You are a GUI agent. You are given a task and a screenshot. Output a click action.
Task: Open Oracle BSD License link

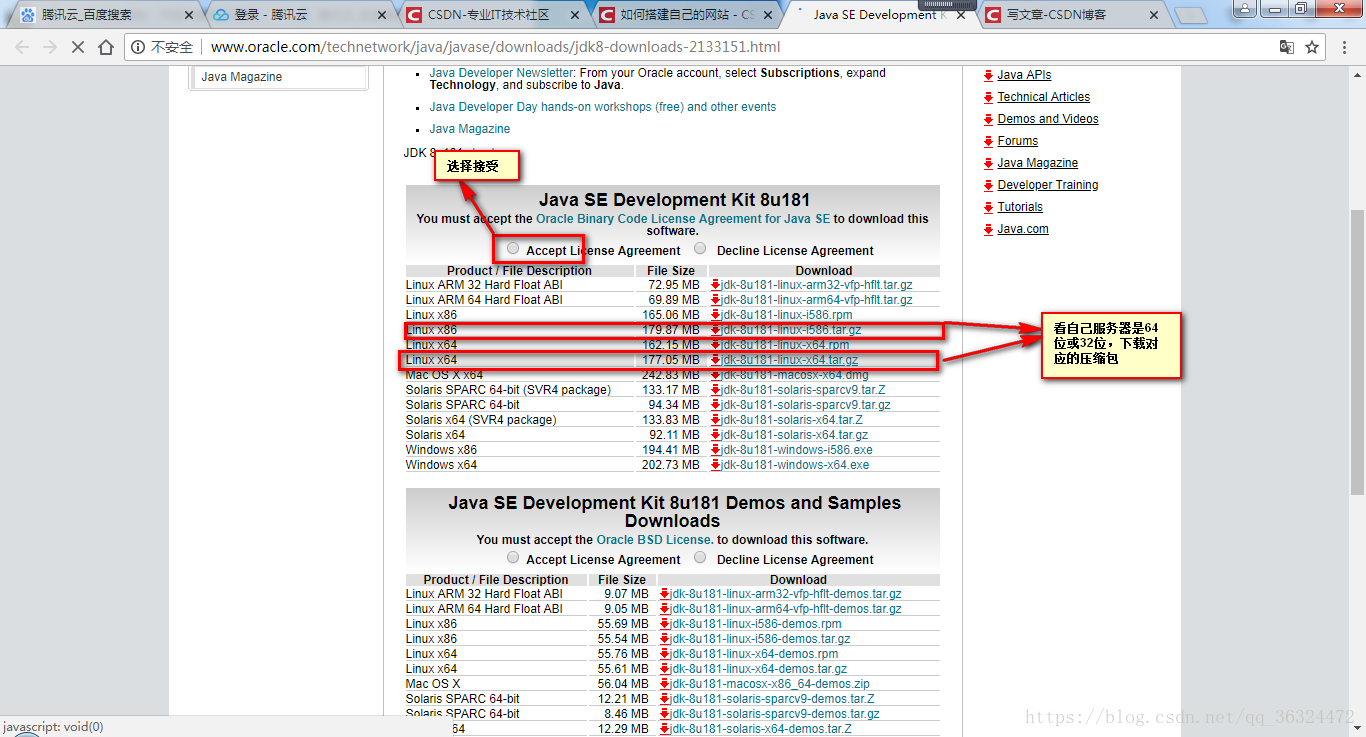point(655,540)
